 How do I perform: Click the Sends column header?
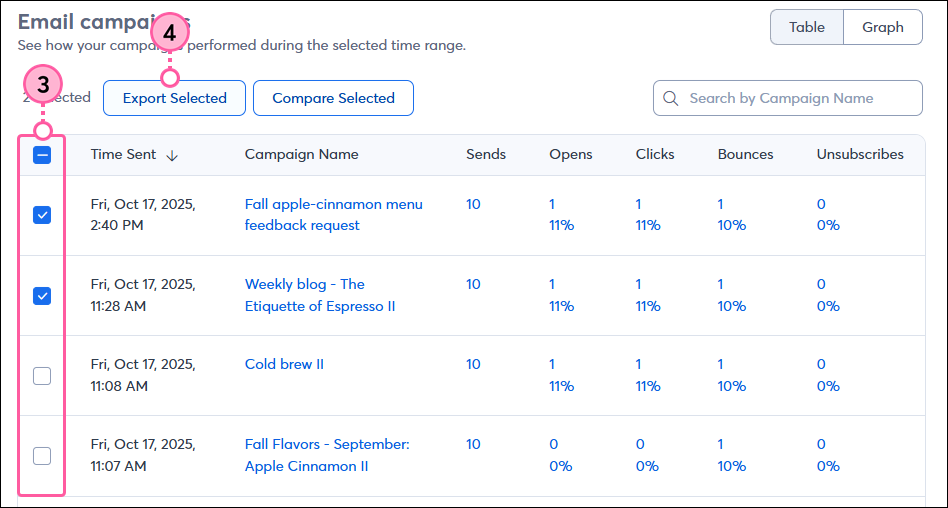486,154
